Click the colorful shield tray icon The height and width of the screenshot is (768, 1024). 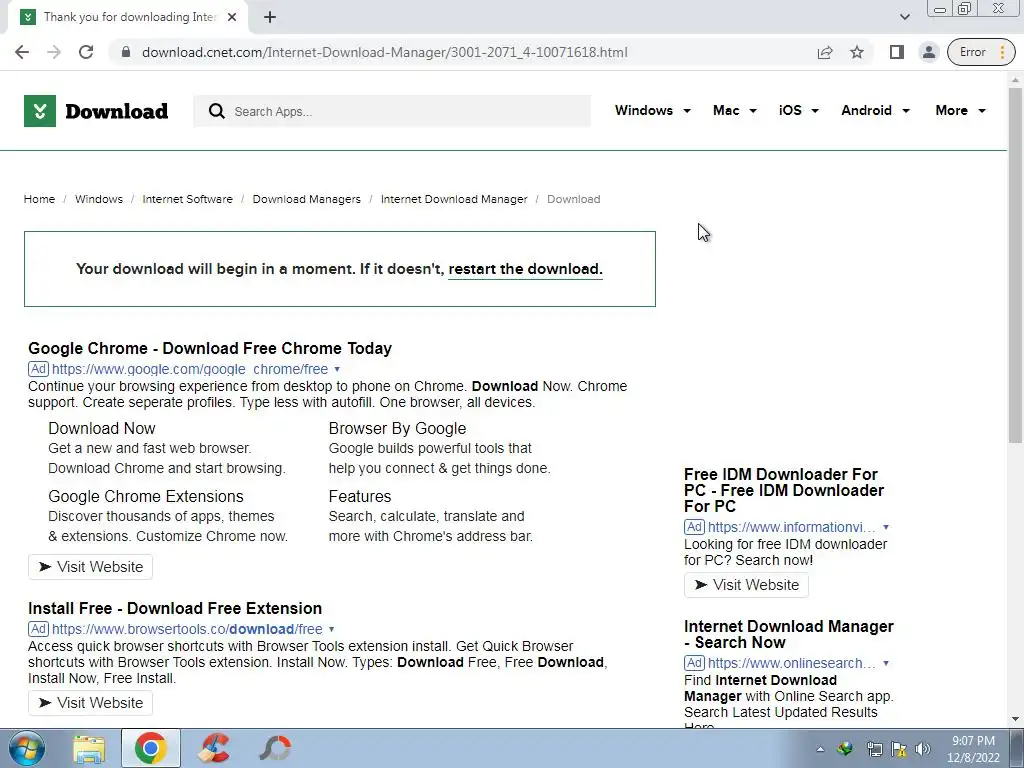pyautogui.click(x=845, y=749)
